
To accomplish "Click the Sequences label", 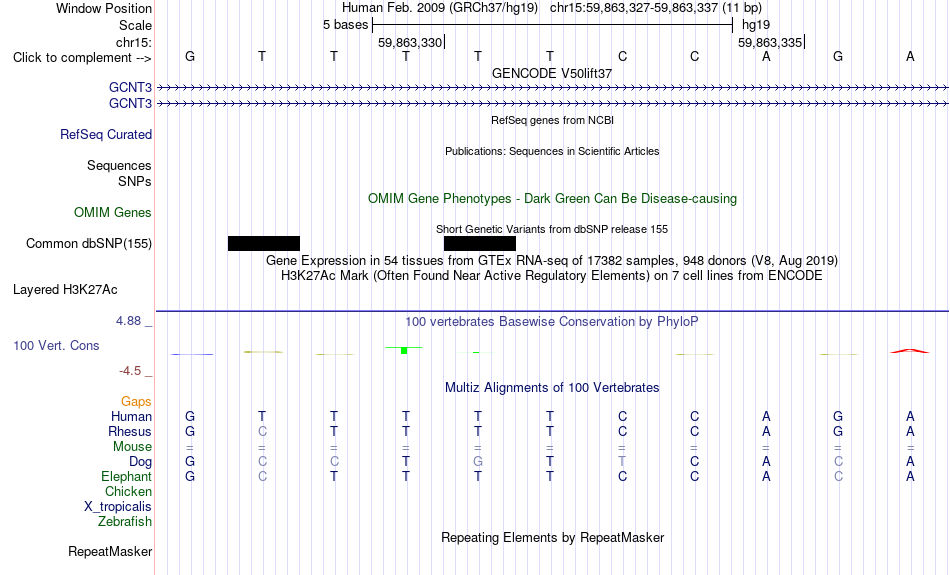I will [119, 165].
